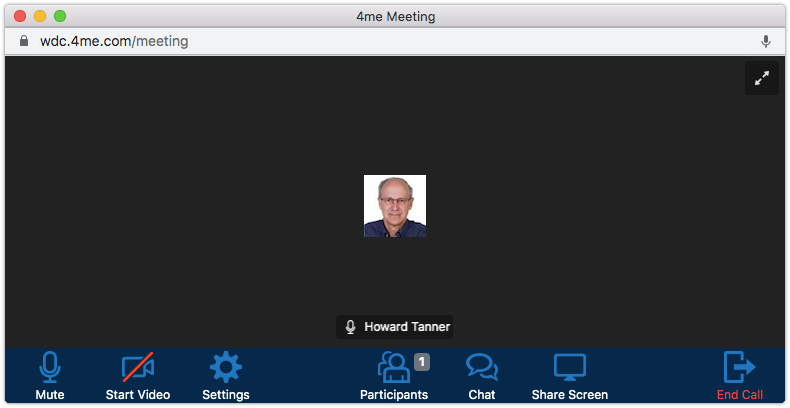Click End Call to leave the meeting

coord(740,376)
